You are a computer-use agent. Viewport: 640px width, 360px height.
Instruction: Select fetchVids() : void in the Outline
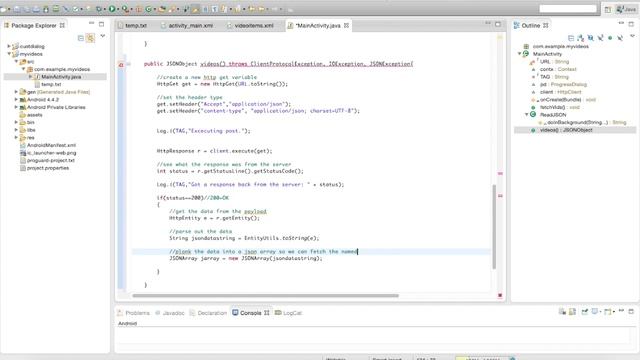click(x=559, y=107)
